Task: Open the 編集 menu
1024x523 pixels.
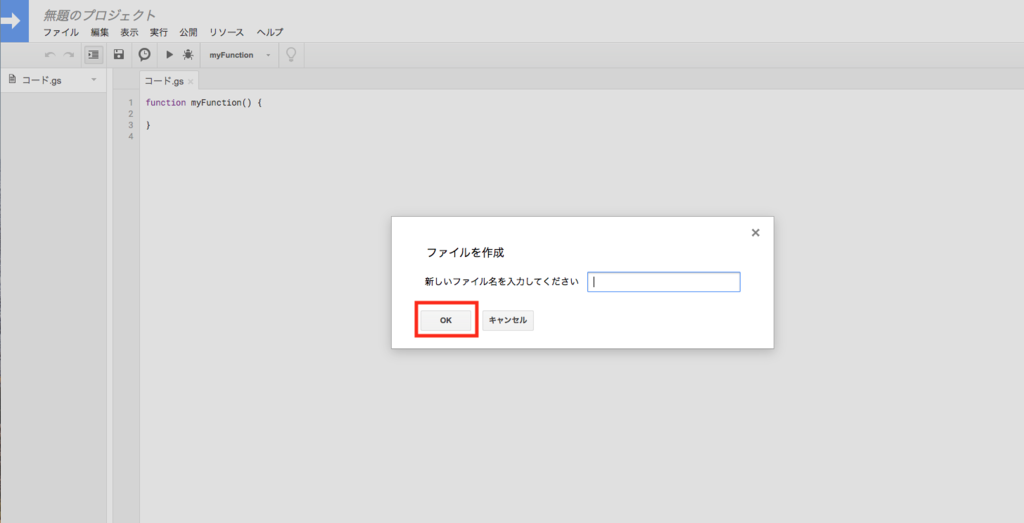Action: point(100,32)
